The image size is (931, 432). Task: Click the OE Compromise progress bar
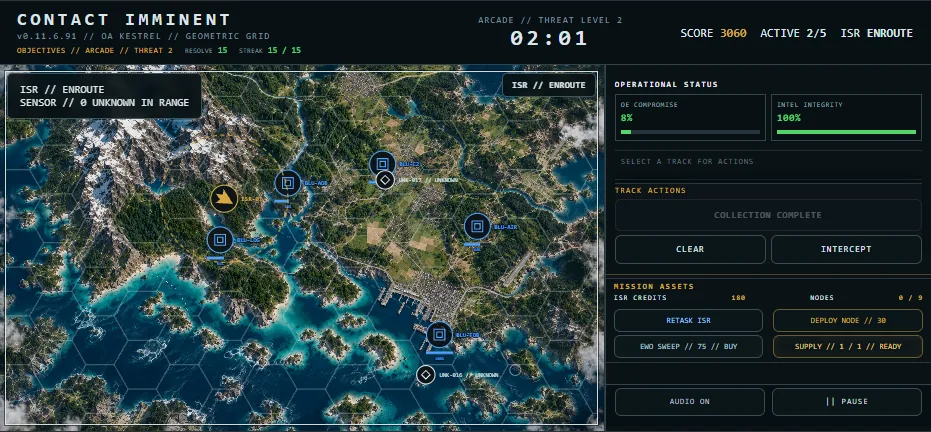tap(690, 132)
